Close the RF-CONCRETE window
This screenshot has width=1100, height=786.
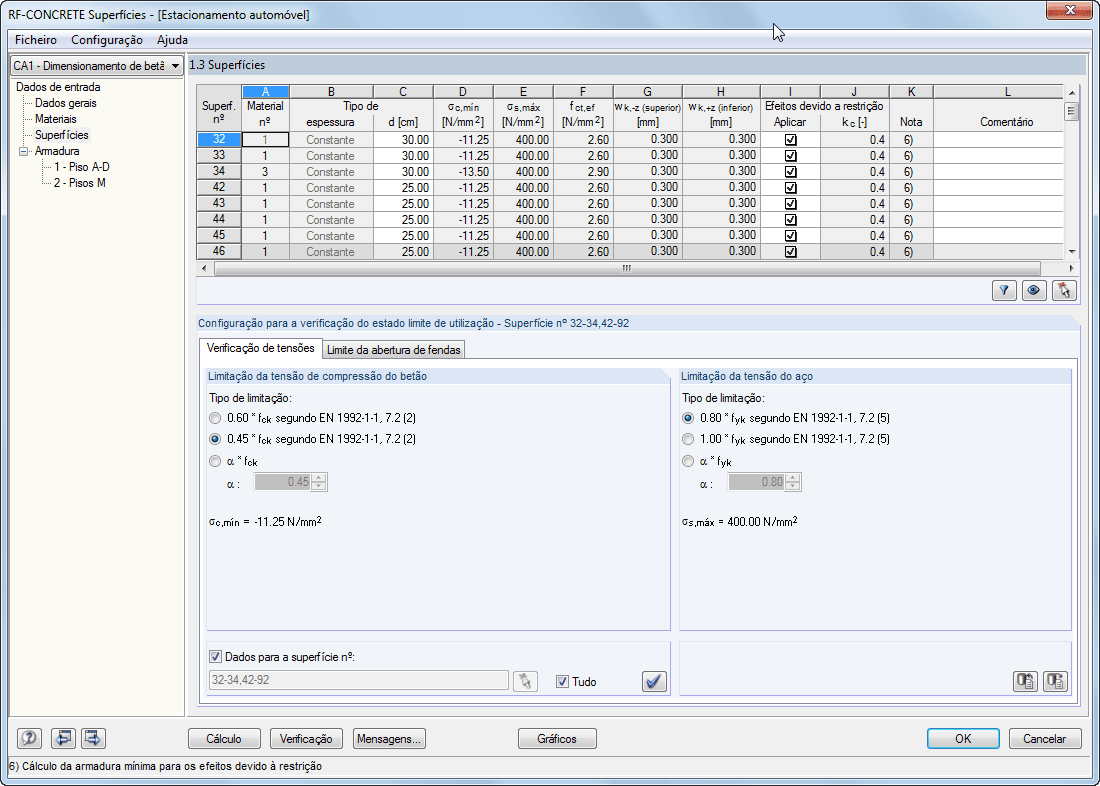coord(1070,10)
